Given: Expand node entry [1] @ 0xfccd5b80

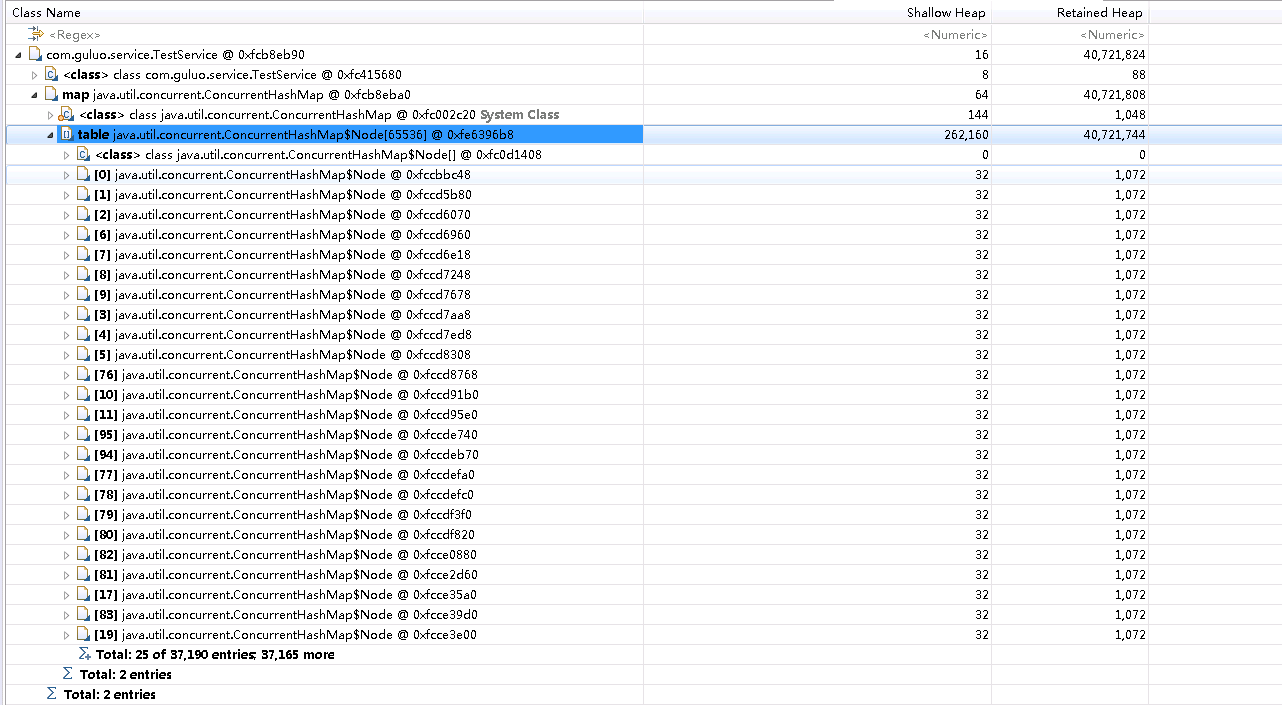Looking at the screenshot, I should [67, 195].
